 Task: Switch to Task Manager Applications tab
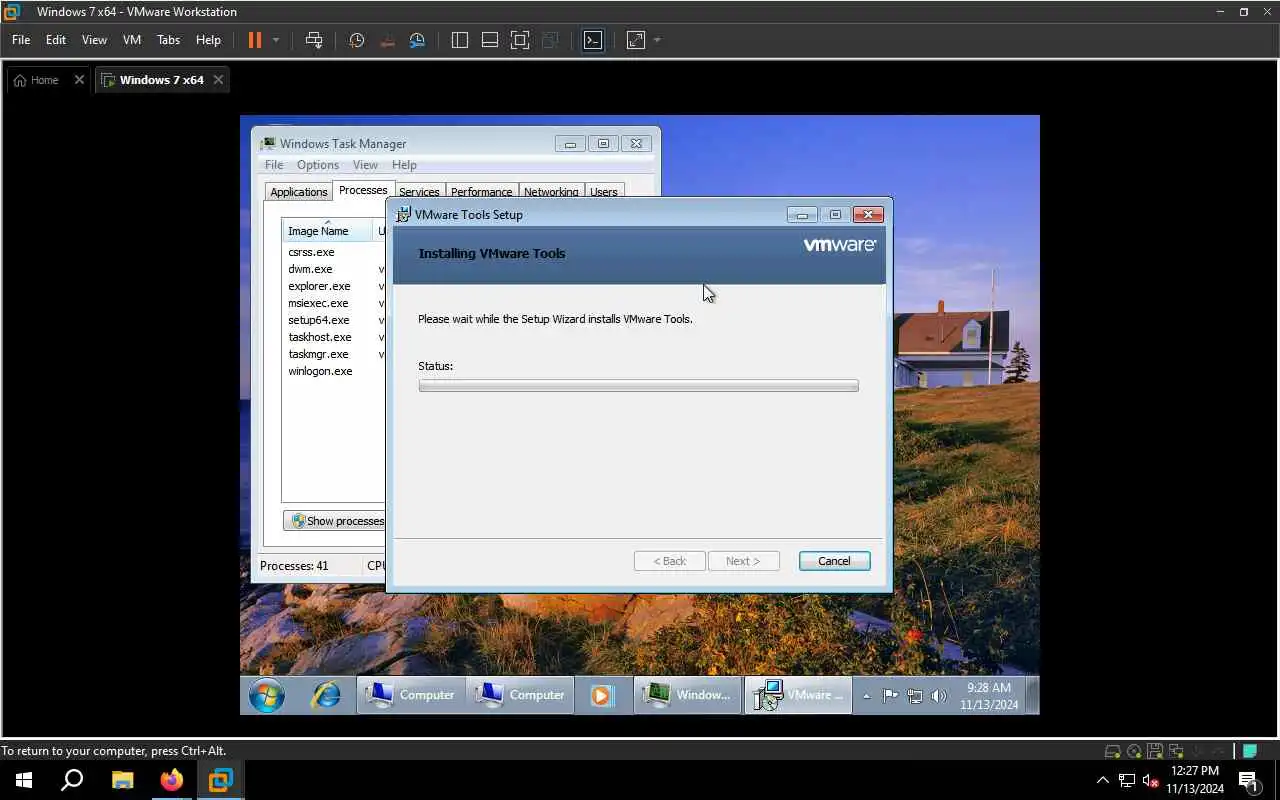coord(298,192)
